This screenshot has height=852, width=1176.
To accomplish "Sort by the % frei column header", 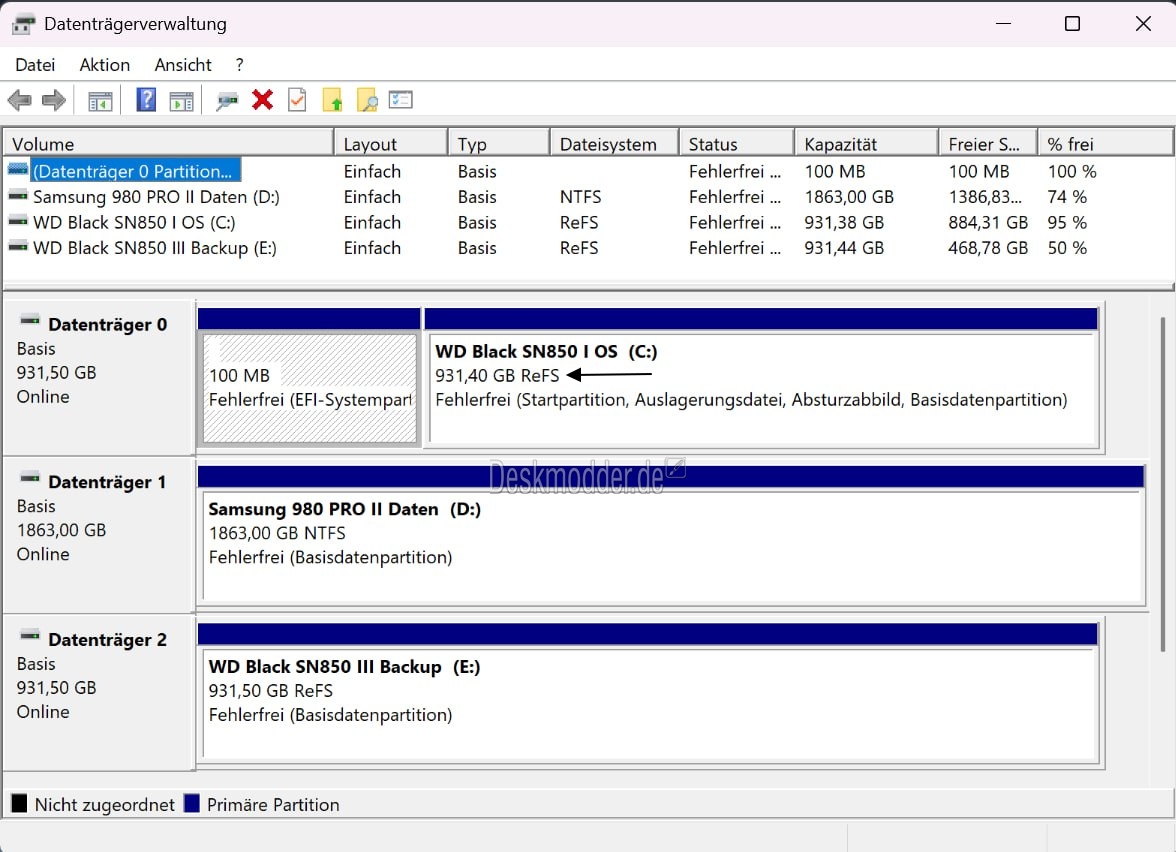I will 1106,143.
